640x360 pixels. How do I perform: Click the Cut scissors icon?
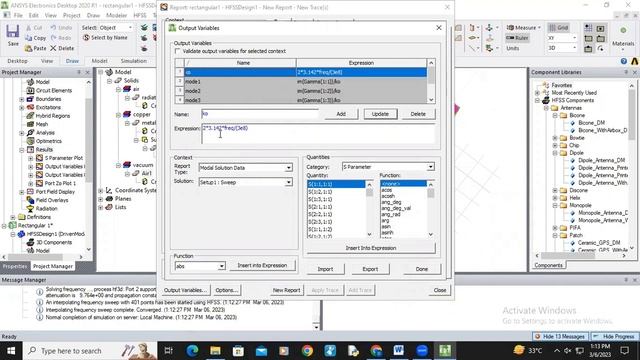coord(29,28)
